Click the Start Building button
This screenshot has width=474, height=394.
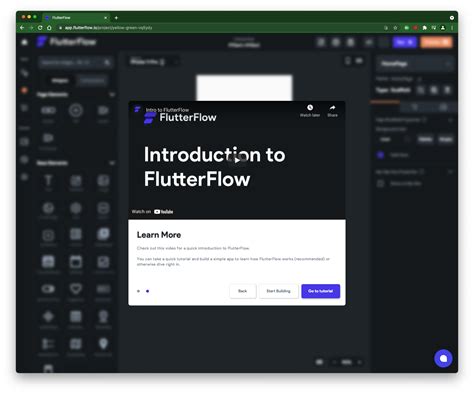click(278, 291)
